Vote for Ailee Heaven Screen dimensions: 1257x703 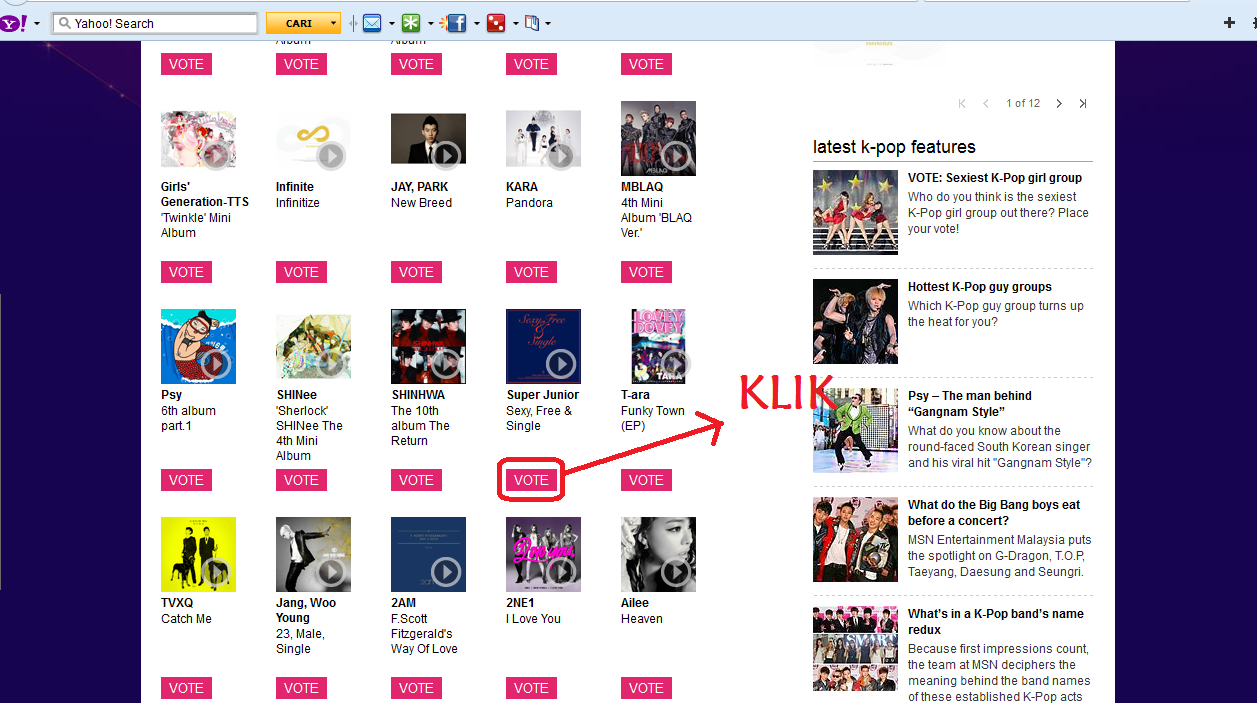coord(646,688)
